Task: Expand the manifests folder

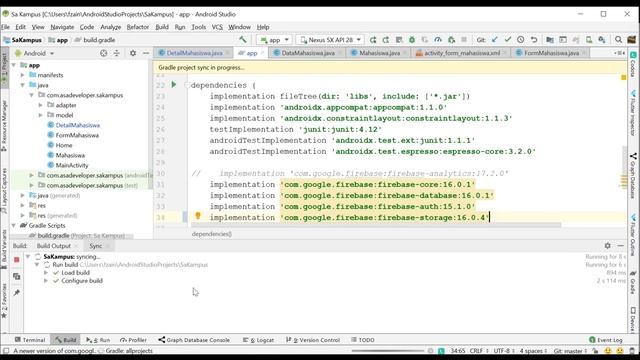Action: 23,75
